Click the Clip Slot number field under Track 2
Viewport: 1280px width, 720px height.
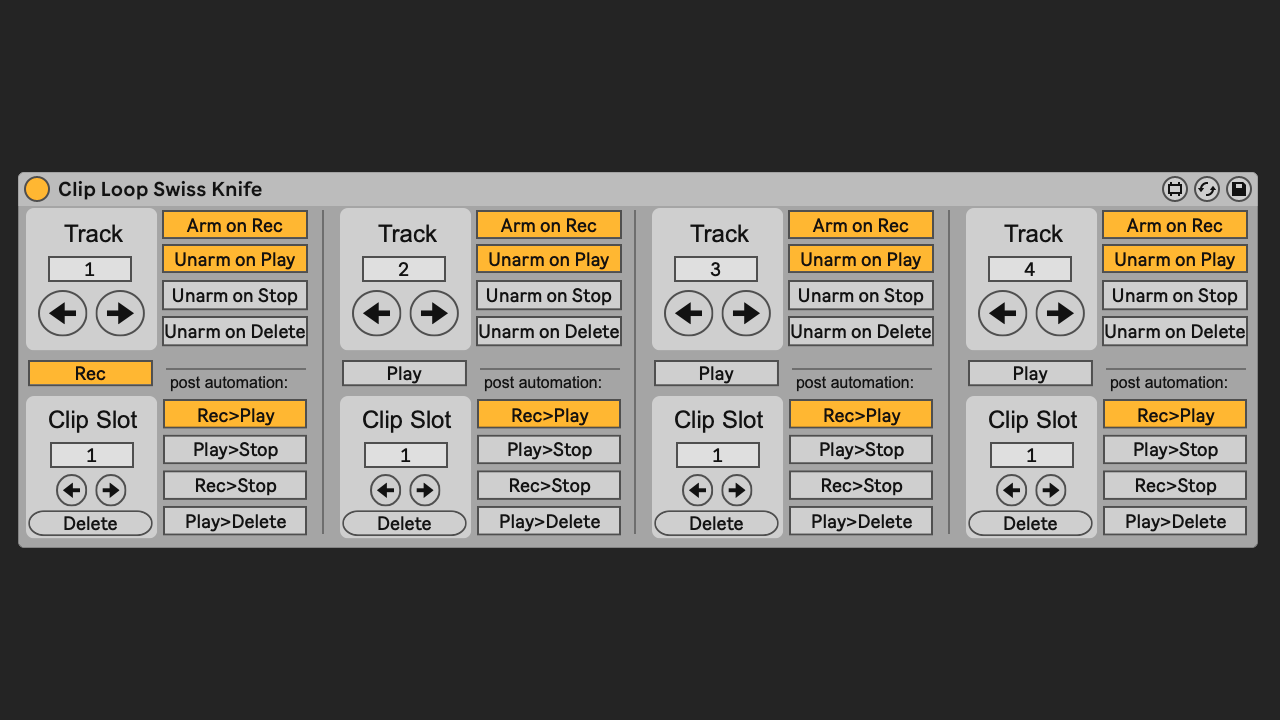coord(406,455)
